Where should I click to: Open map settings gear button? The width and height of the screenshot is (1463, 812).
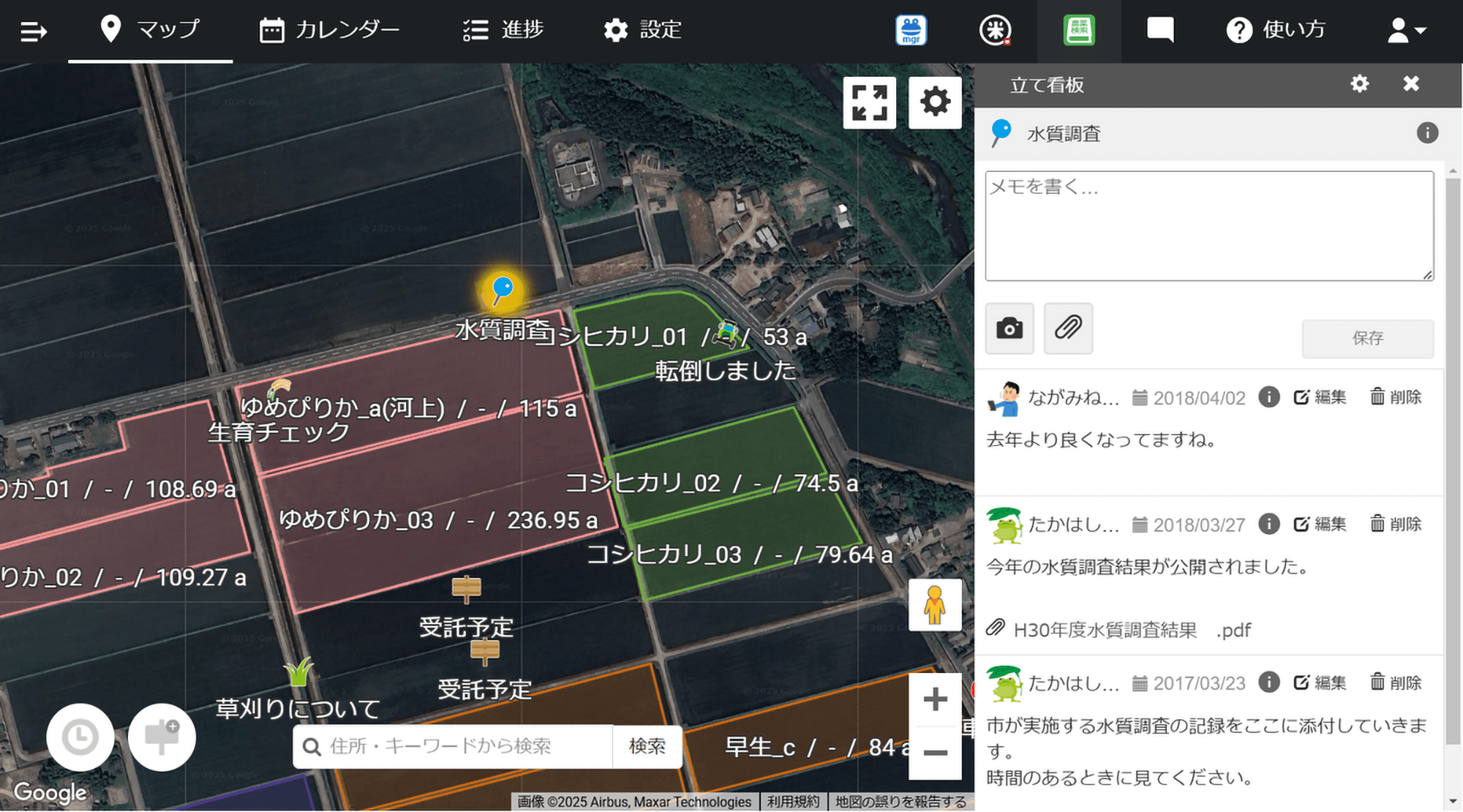pos(935,102)
